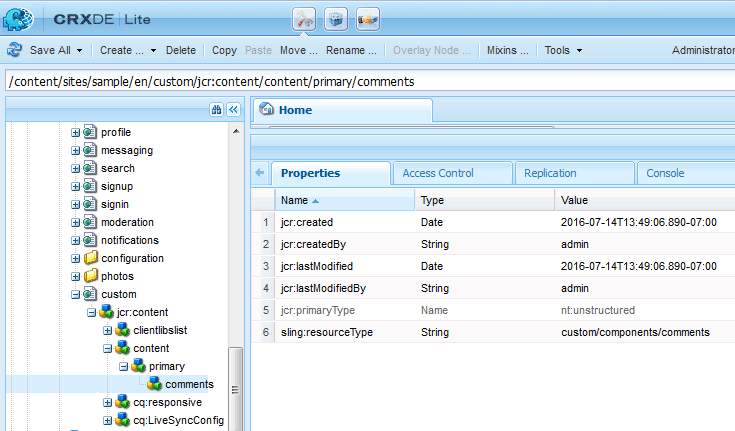The height and width of the screenshot is (431, 735).
Task: Click the third header icon button
Action: point(368,19)
